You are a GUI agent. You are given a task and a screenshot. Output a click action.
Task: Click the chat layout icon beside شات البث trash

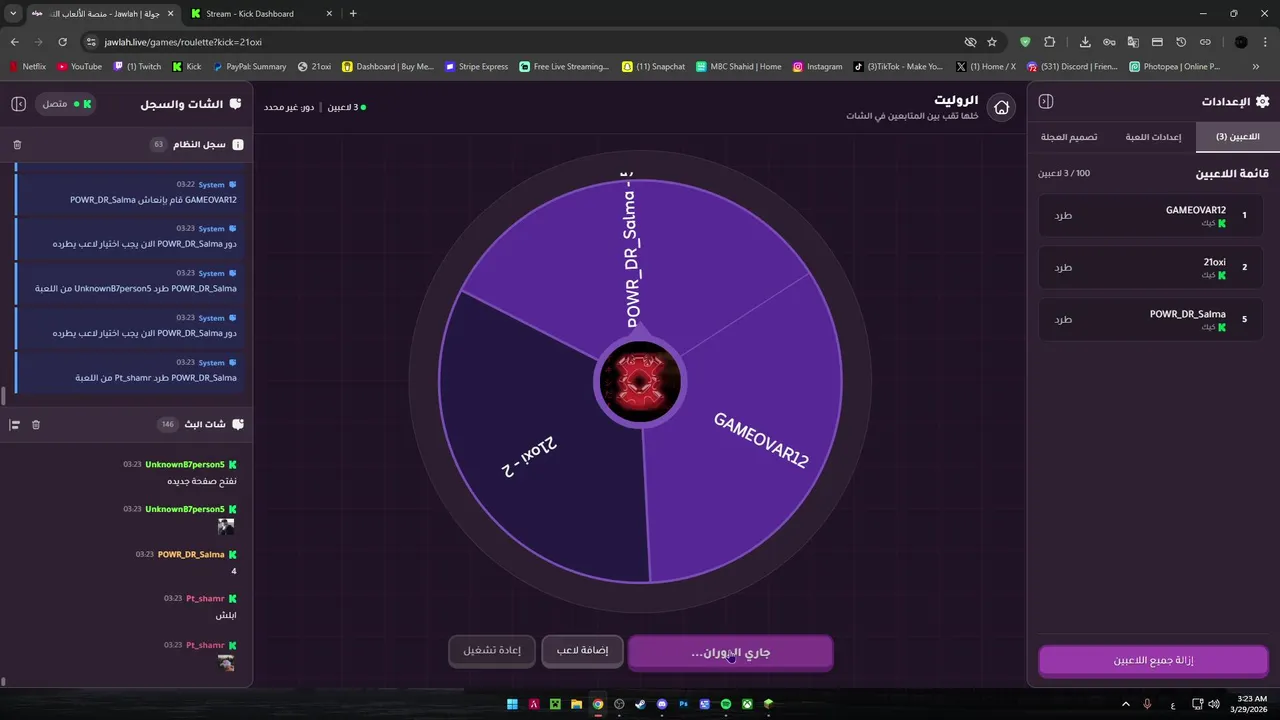[x=14, y=425]
